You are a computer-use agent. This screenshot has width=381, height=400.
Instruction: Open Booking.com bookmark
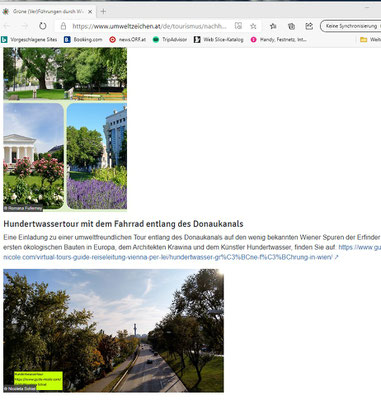point(83,40)
